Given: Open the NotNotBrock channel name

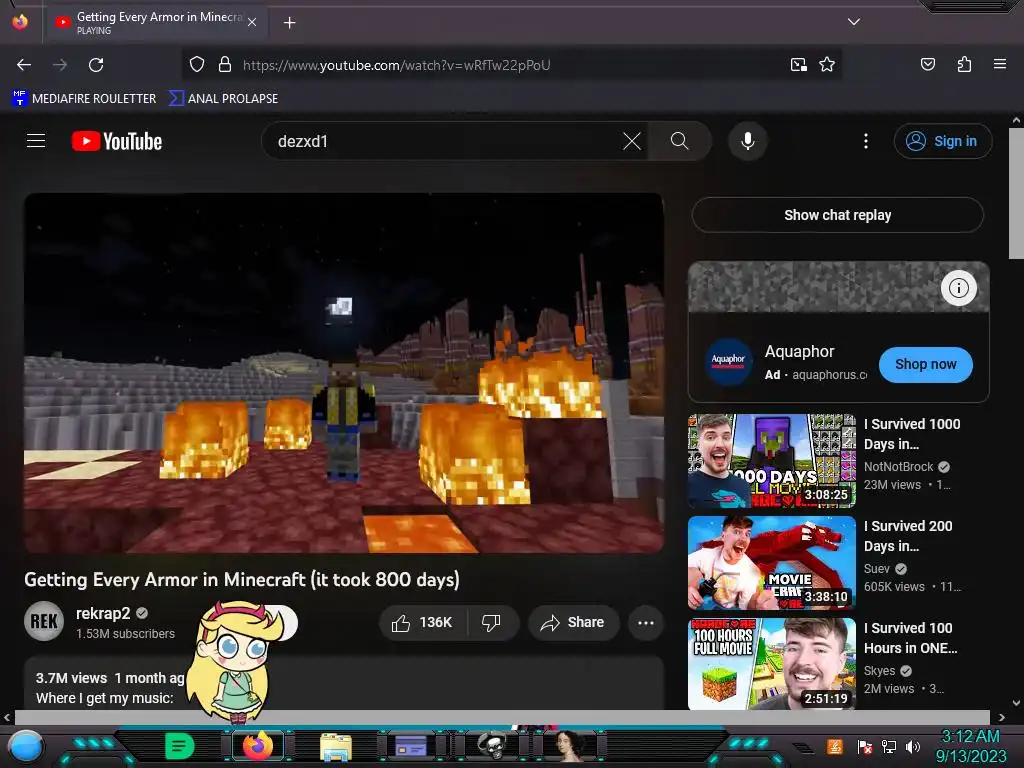Looking at the screenshot, I should coord(898,466).
